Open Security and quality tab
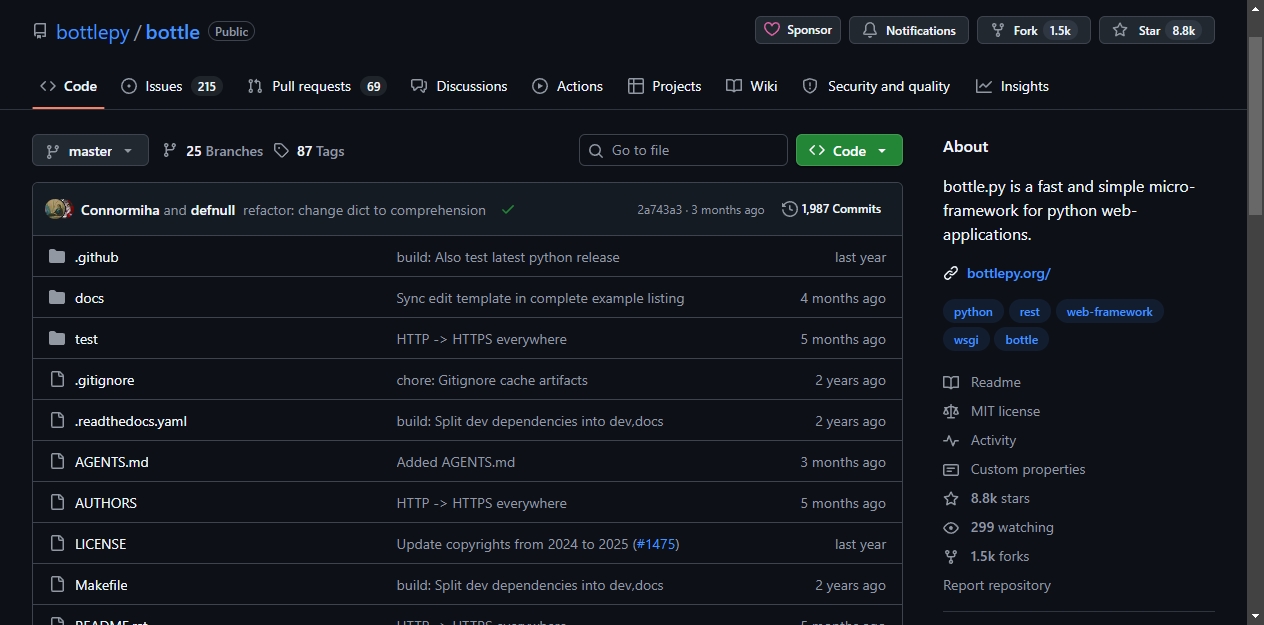Viewport: 1264px width, 625px height. 876,86
